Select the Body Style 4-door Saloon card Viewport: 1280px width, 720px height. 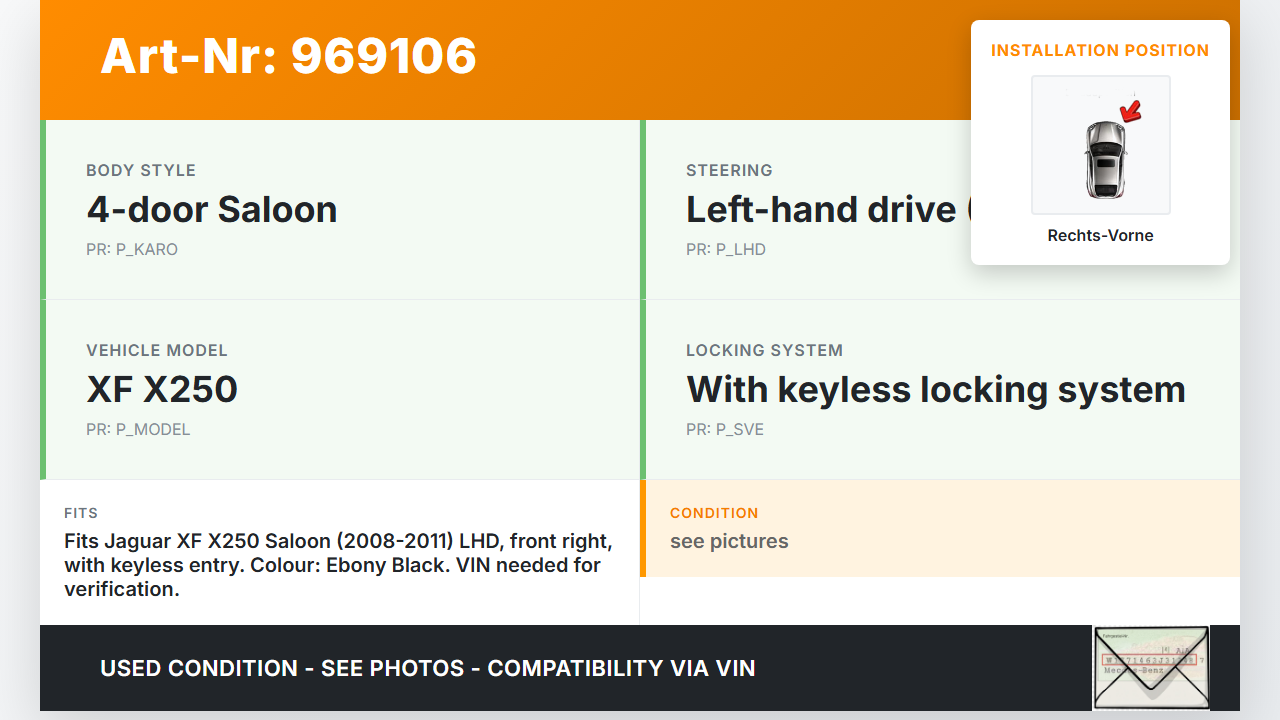[340, 210]
